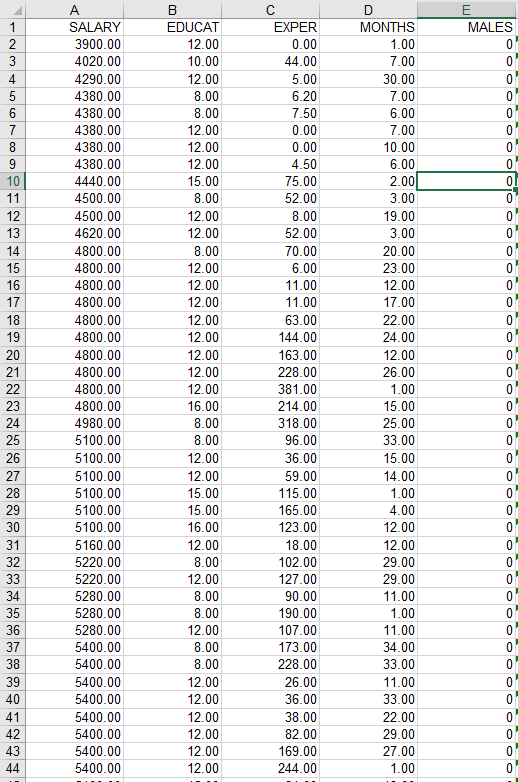This screenshot has height=782, width=518.
Task: Click salary cell 4440.00
Action: coord(74,181)
